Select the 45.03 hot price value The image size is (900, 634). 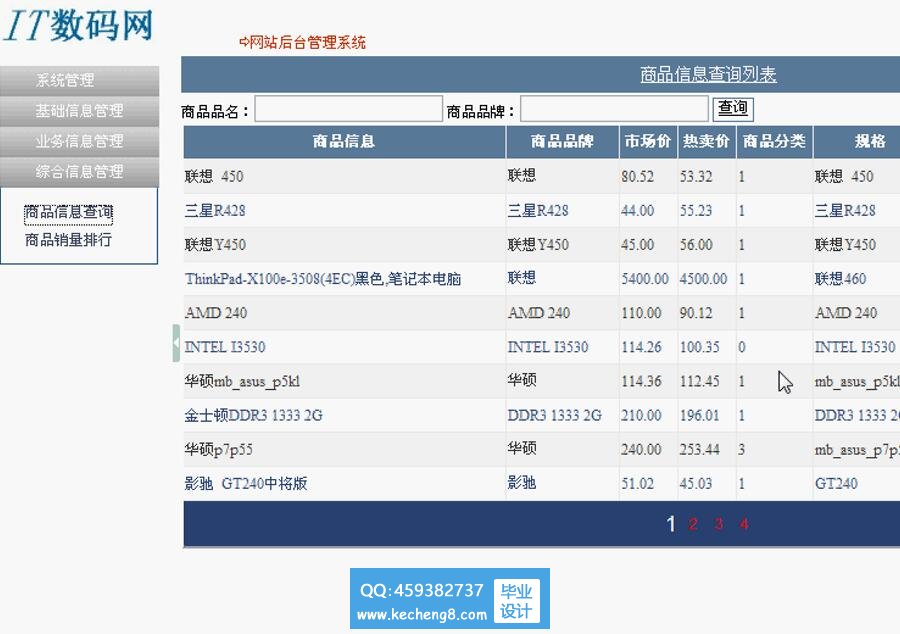coord(696,484)
